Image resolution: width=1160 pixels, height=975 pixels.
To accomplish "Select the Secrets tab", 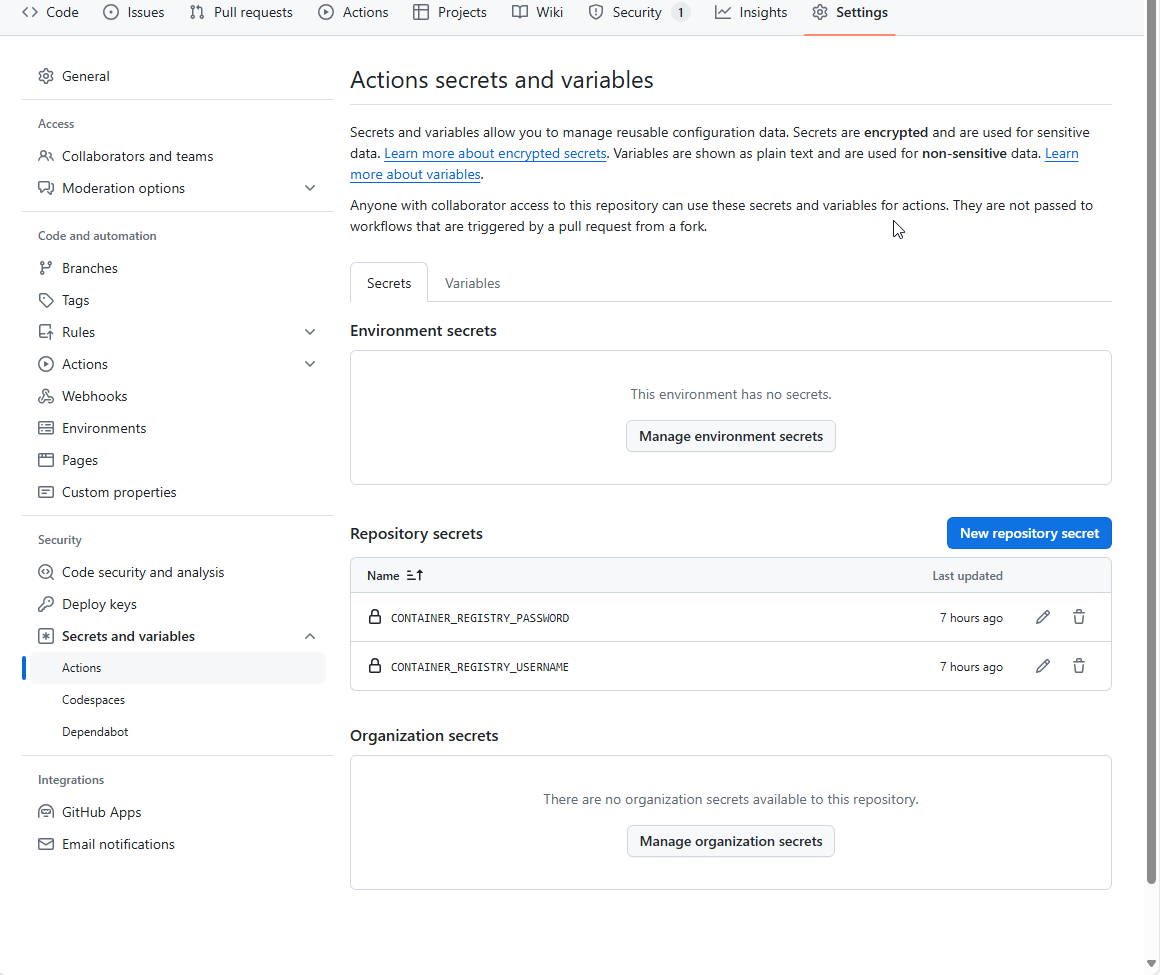I will coord(389,283).
